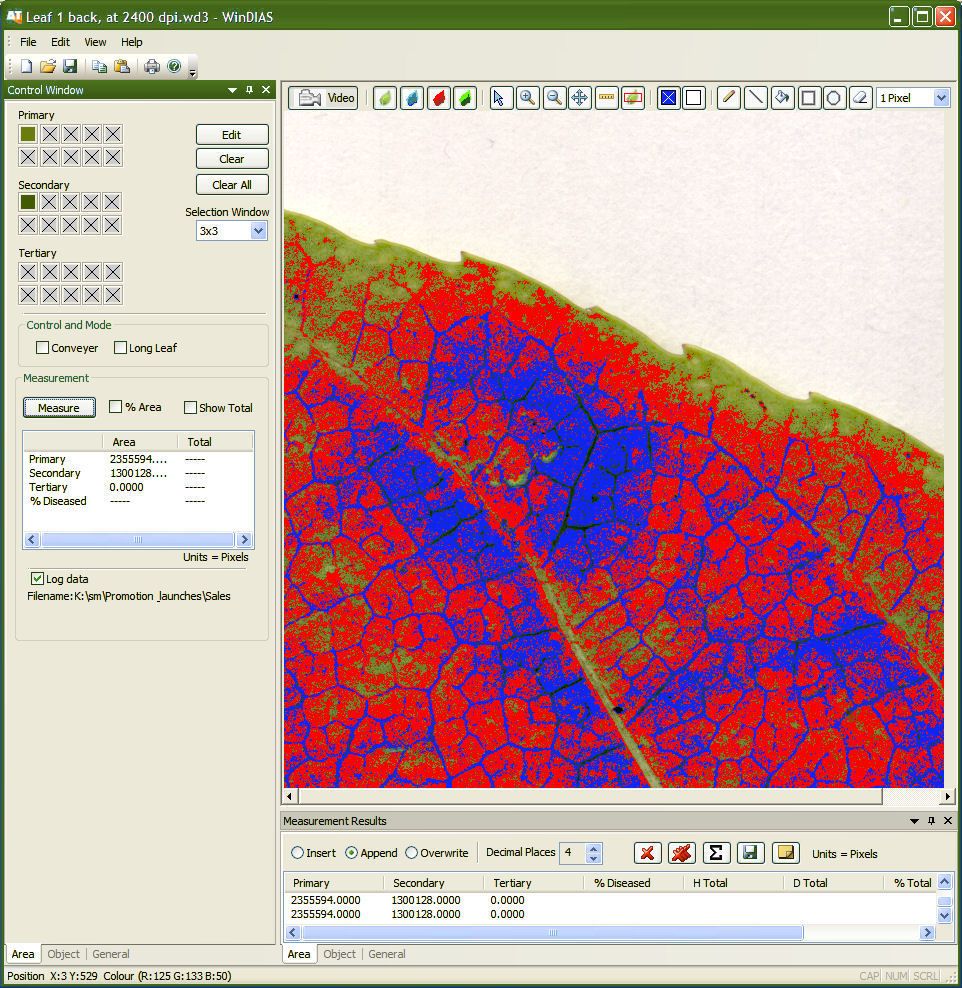This screenshot has height=988, width=962.
Task: Toggle the Conveyer mode checkbox
Action: click(41, 348)
